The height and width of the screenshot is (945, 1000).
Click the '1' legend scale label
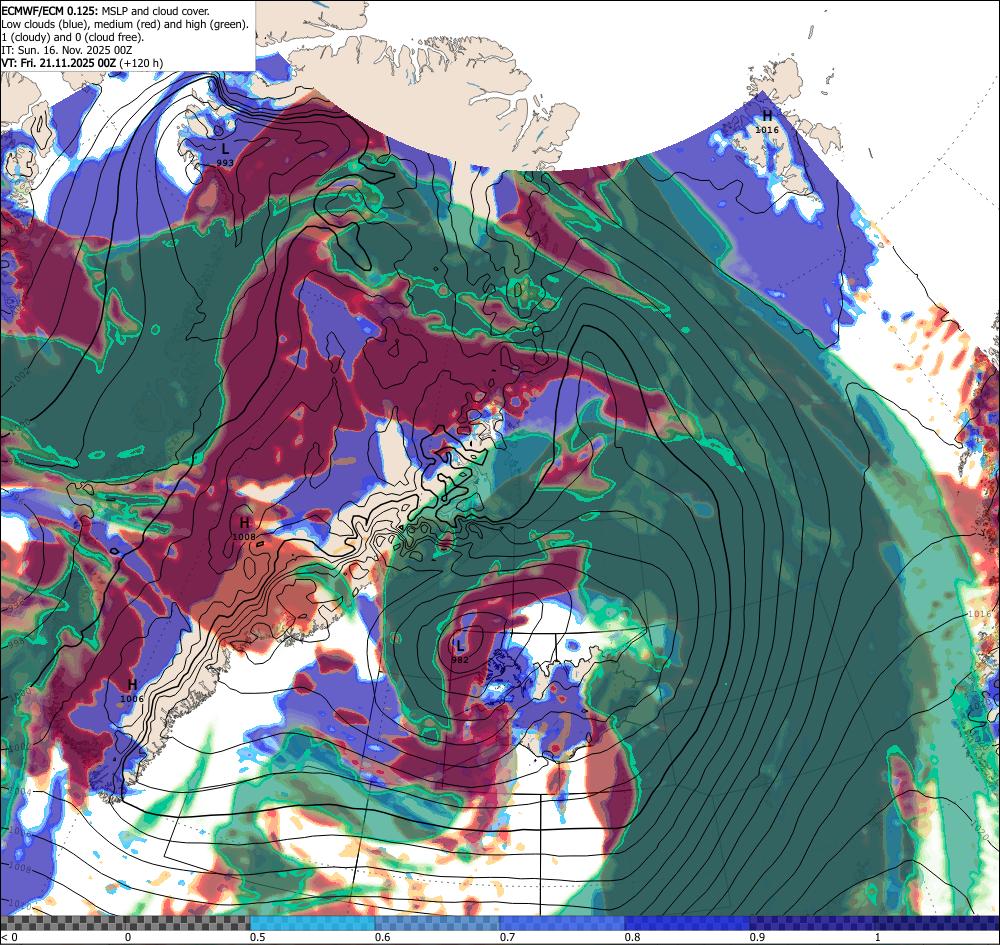click(878, 937)
